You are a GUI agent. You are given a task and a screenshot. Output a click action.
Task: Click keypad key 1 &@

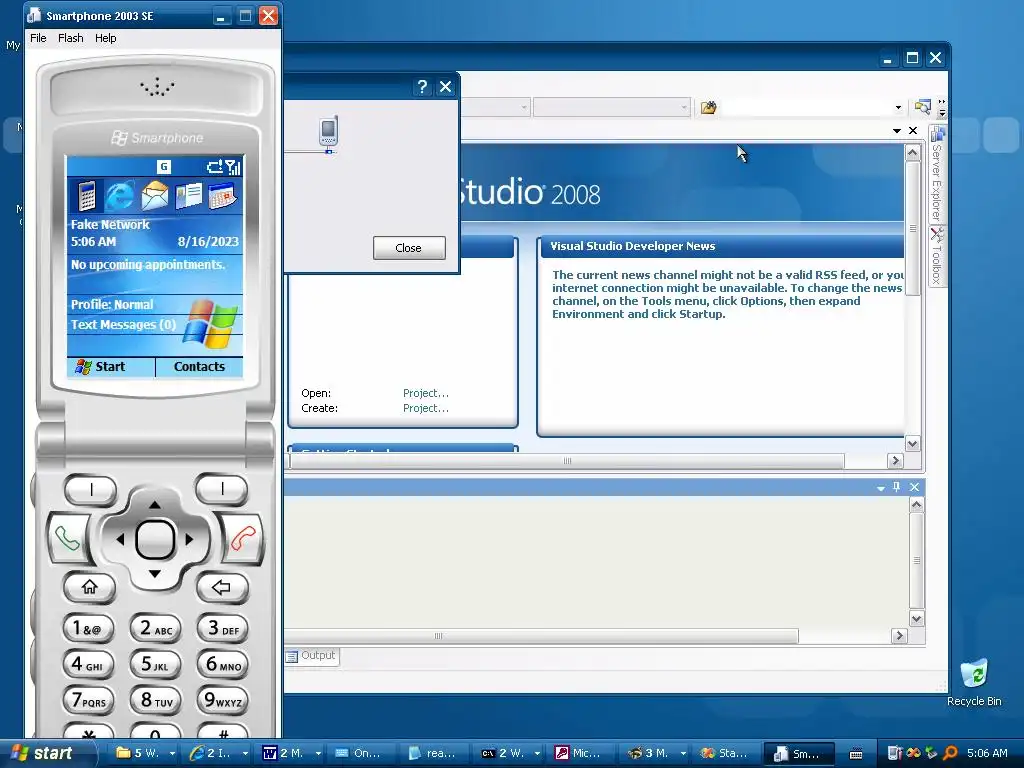[88, 629]
